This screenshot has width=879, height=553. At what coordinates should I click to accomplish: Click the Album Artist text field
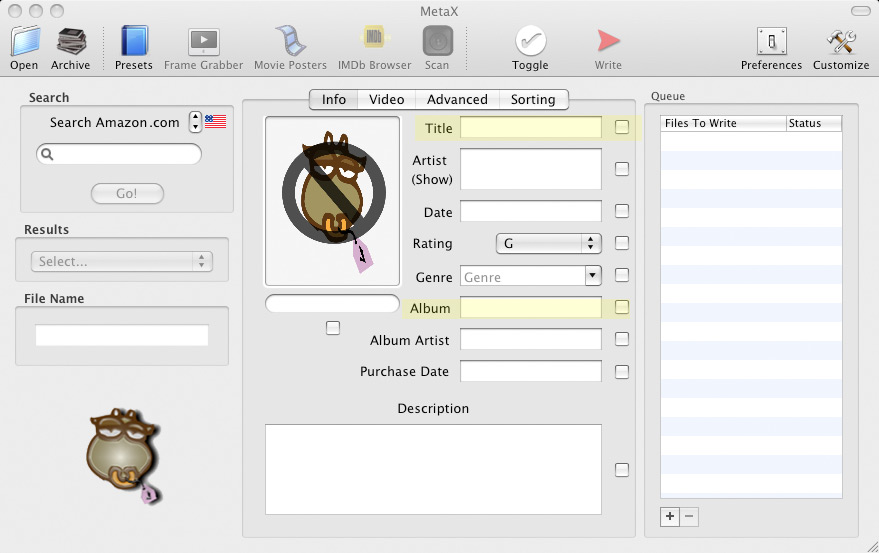point(531,339)
